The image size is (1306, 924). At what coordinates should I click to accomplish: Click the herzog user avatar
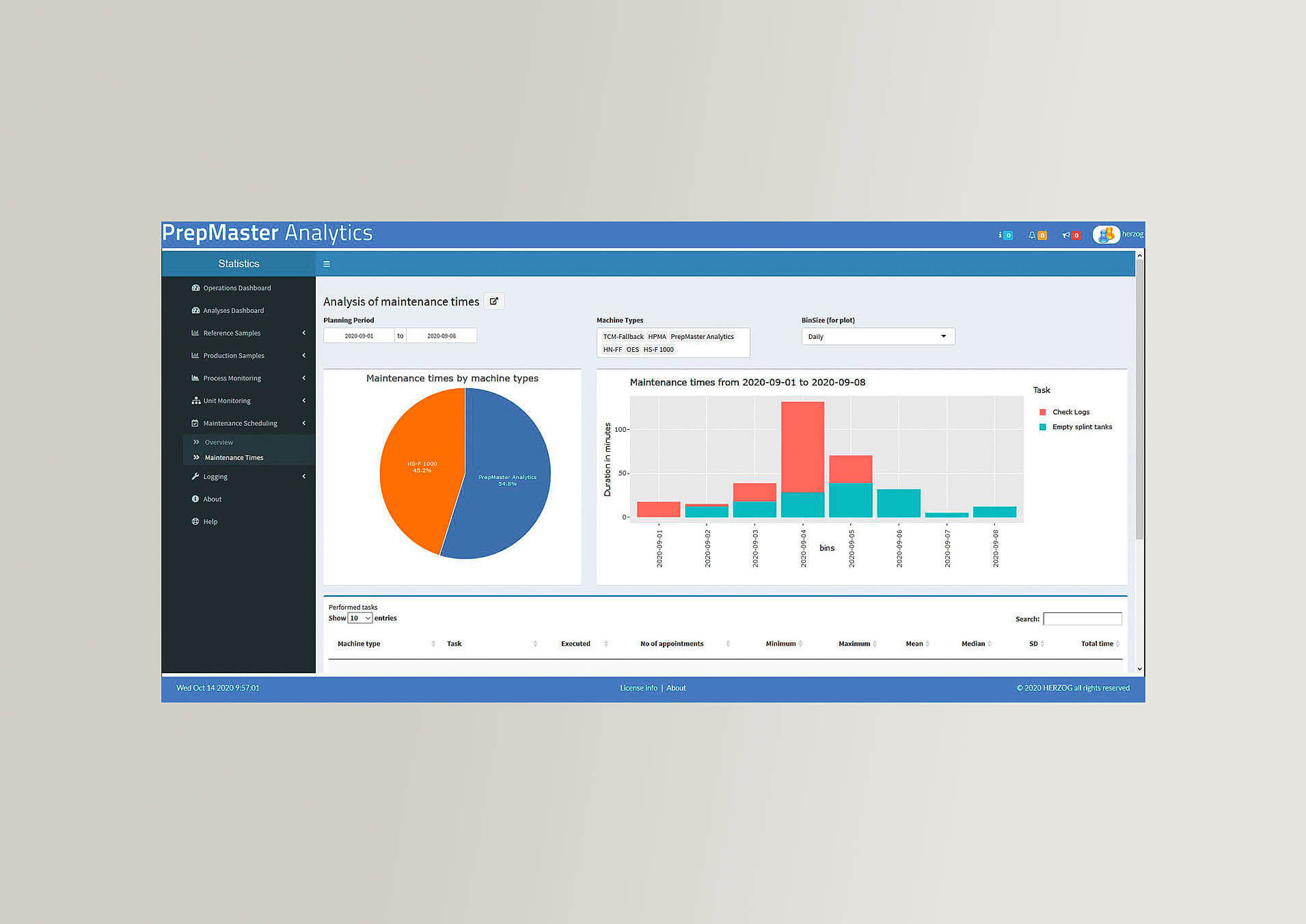coord(1106,234)
